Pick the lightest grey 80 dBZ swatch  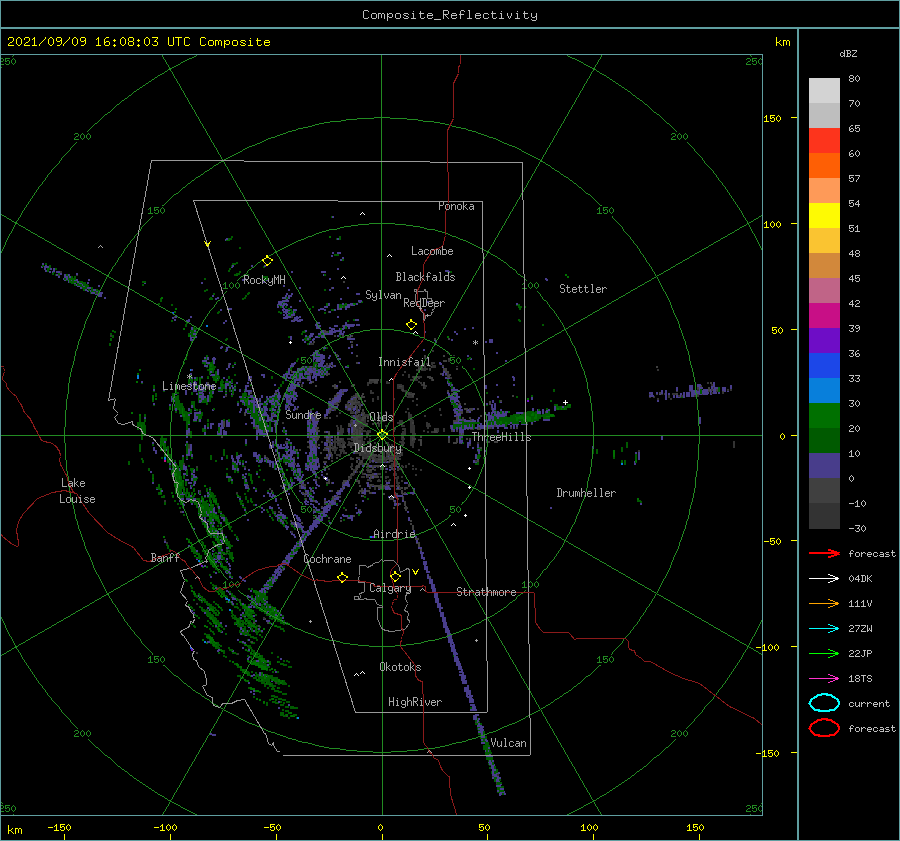824,91
